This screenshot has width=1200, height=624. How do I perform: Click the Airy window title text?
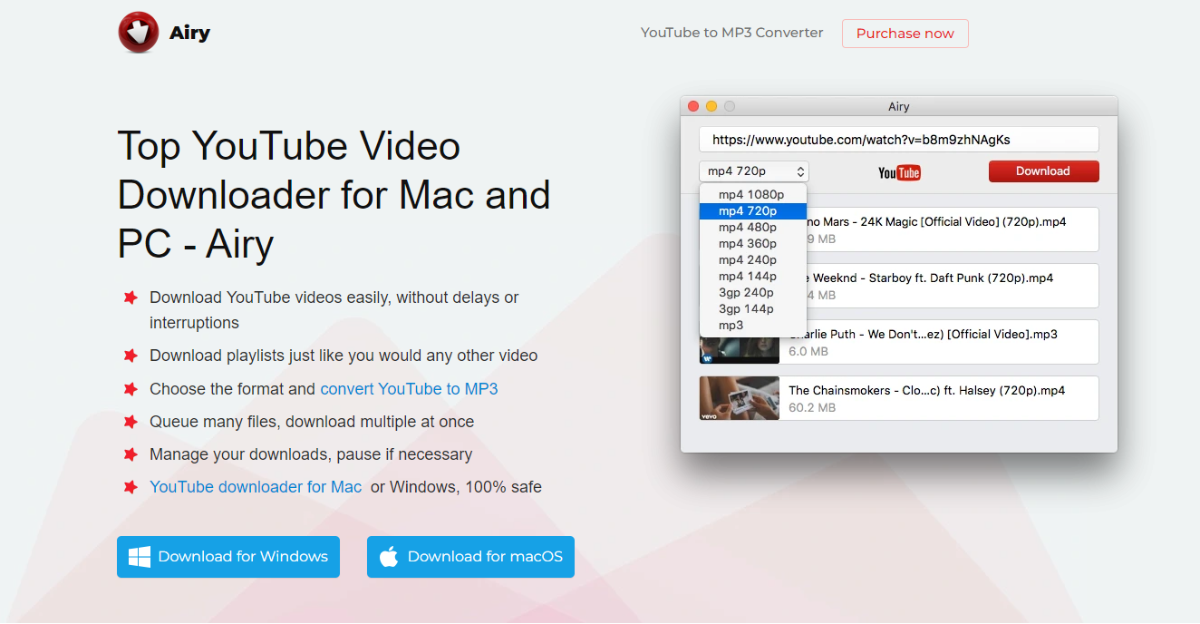point(899,107)
